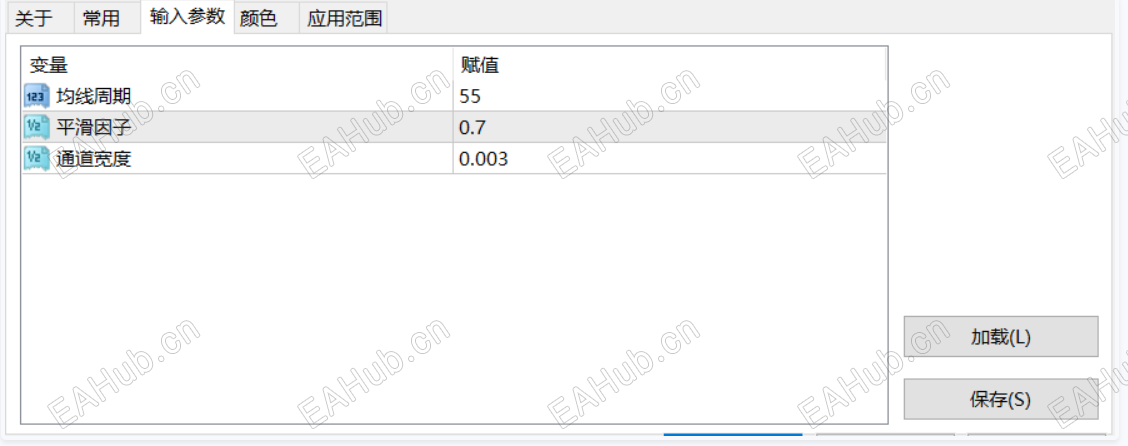Select the 均线周期 variable row
The width and height of the screenshot is (1128, 446).
(454, 96)
